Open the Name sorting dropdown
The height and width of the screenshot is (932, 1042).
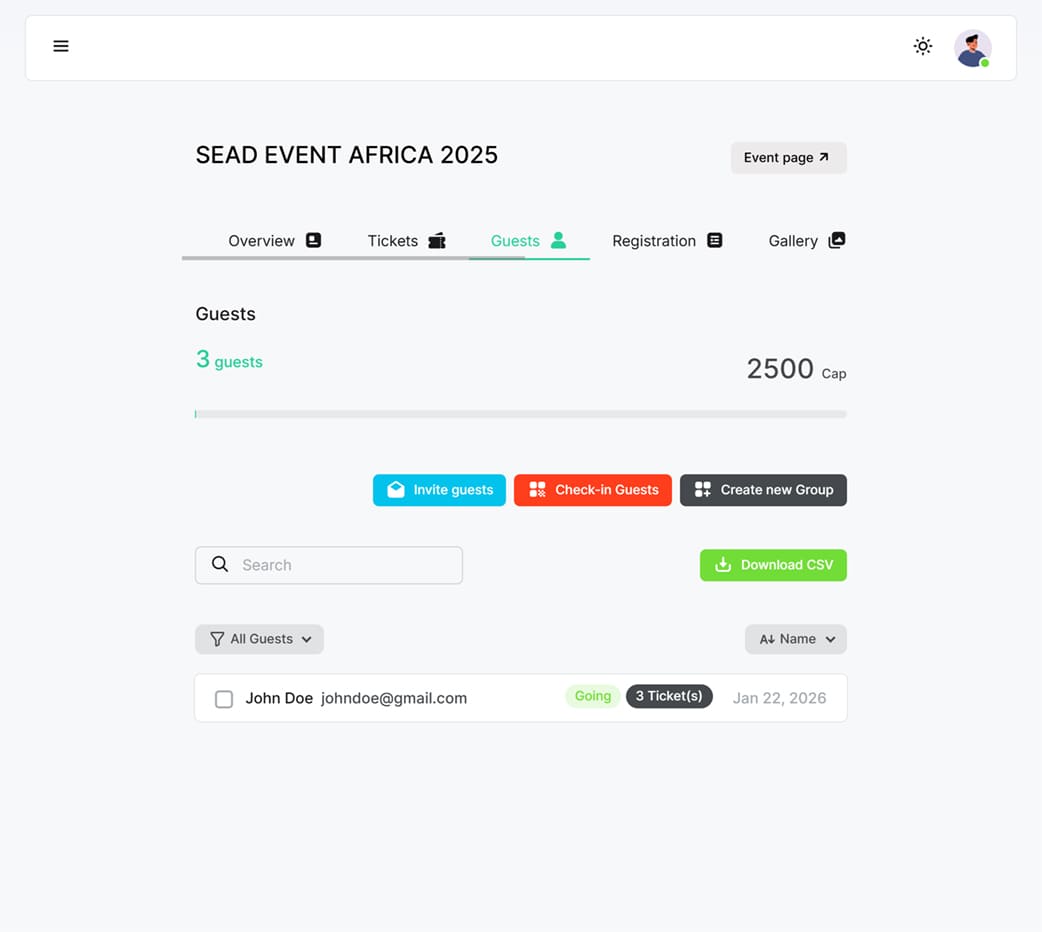pyautogui.click(x=796, y=639)
